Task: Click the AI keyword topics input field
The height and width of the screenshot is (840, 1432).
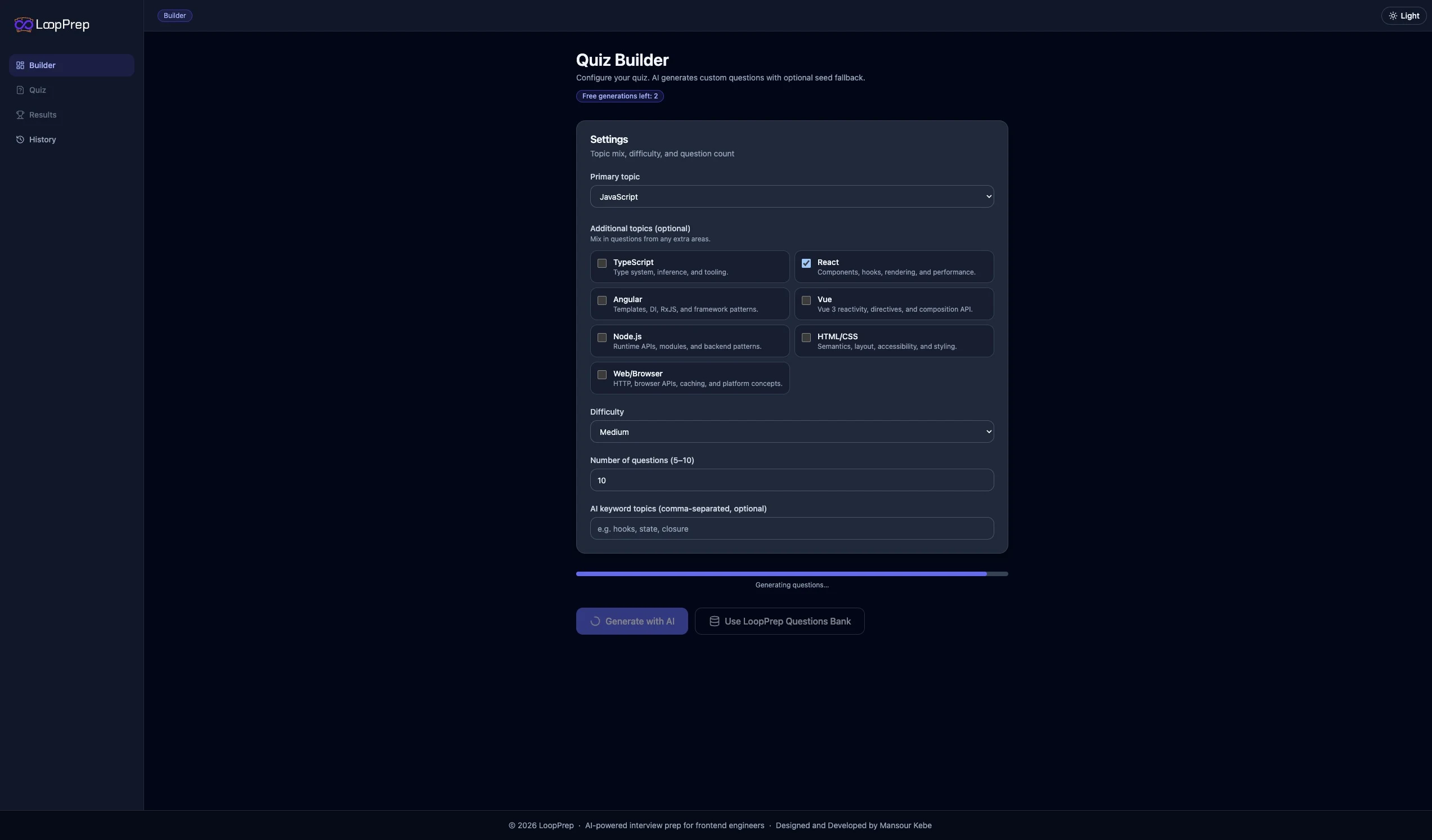Action: point(792,528)
